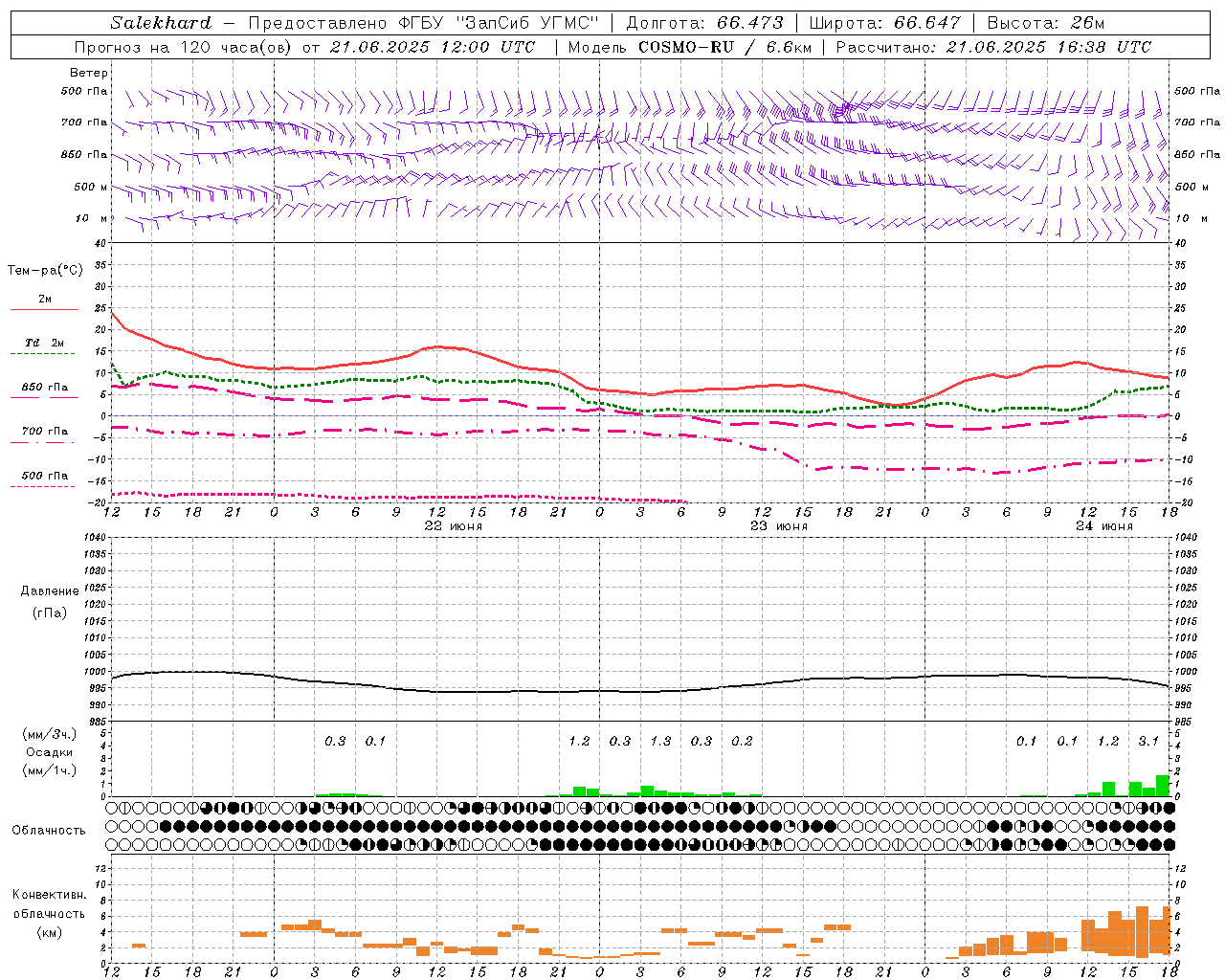Click the 'Широта: 66.647' latitude value
This screenshot has width=1225, height=980.
coord(884,23)
